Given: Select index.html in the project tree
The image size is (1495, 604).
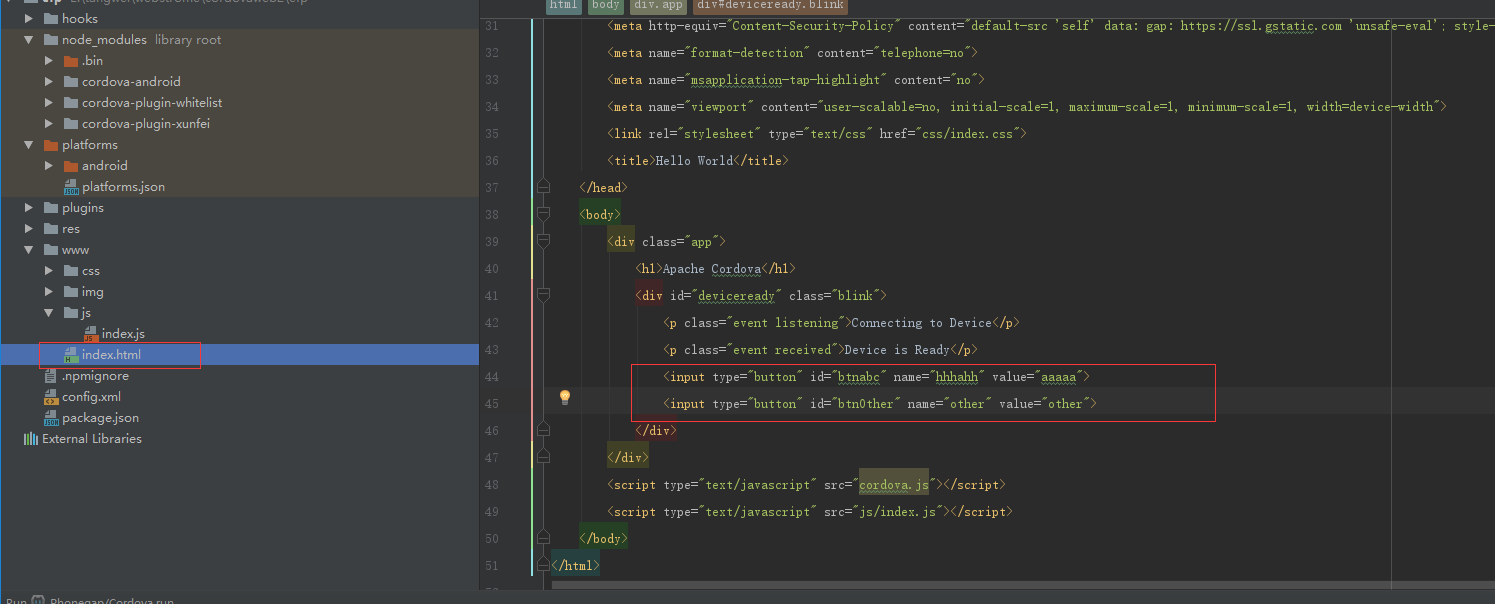Looking at the screenshot, I should [x=111, y=355].
